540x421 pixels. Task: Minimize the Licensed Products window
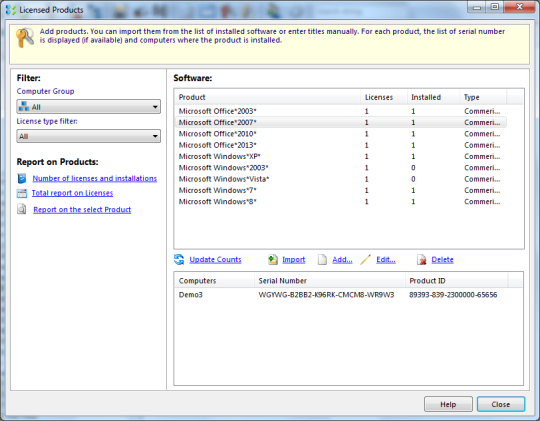click(477, 7)
